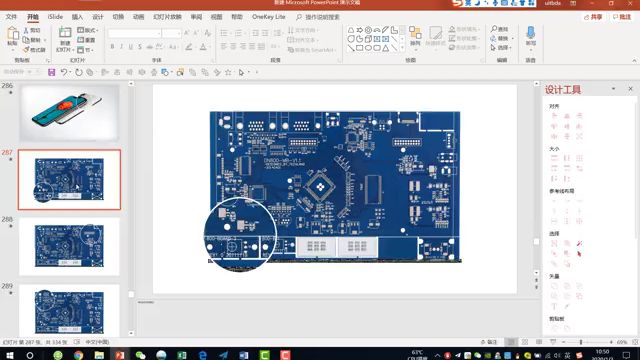640x360 pixels.
Task: Click the Save icon in quick access toolbar
Action: pos(51,72)
